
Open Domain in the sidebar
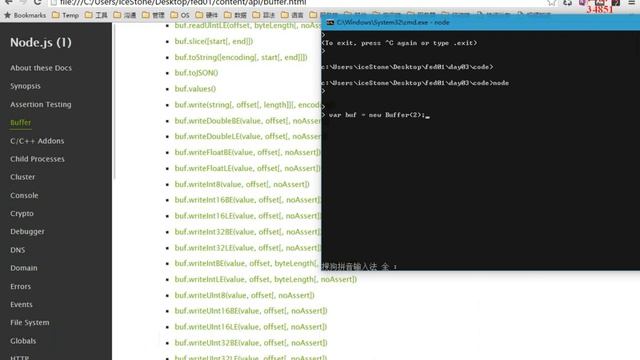[24, 268]
